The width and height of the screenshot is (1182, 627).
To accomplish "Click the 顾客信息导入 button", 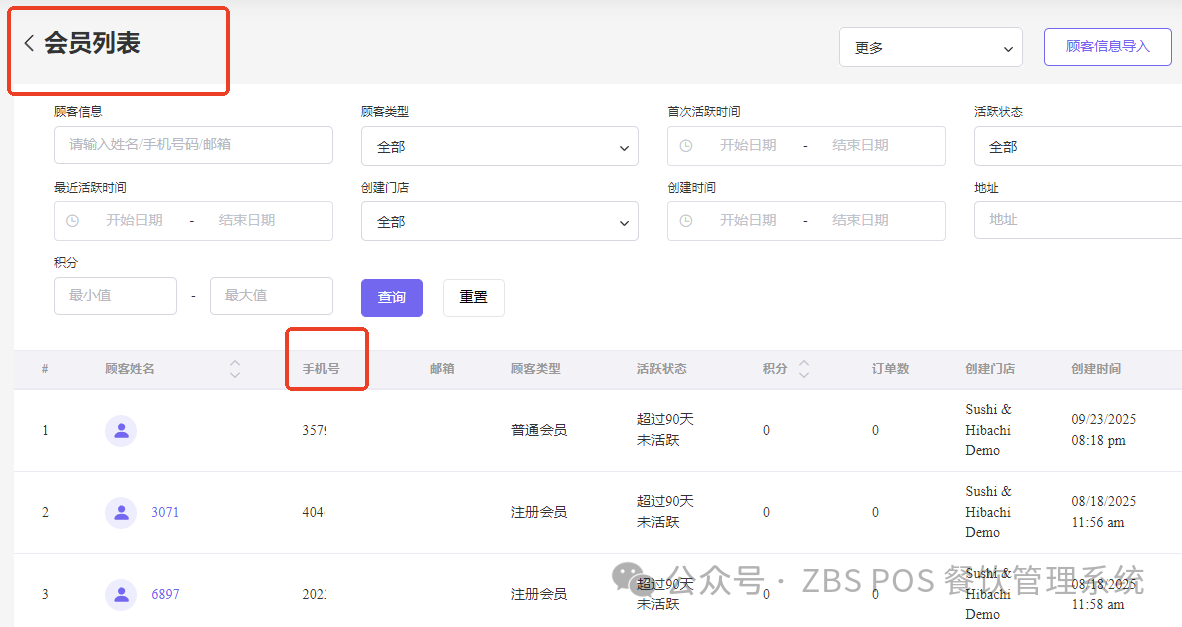I will (x=1107, y=47).
